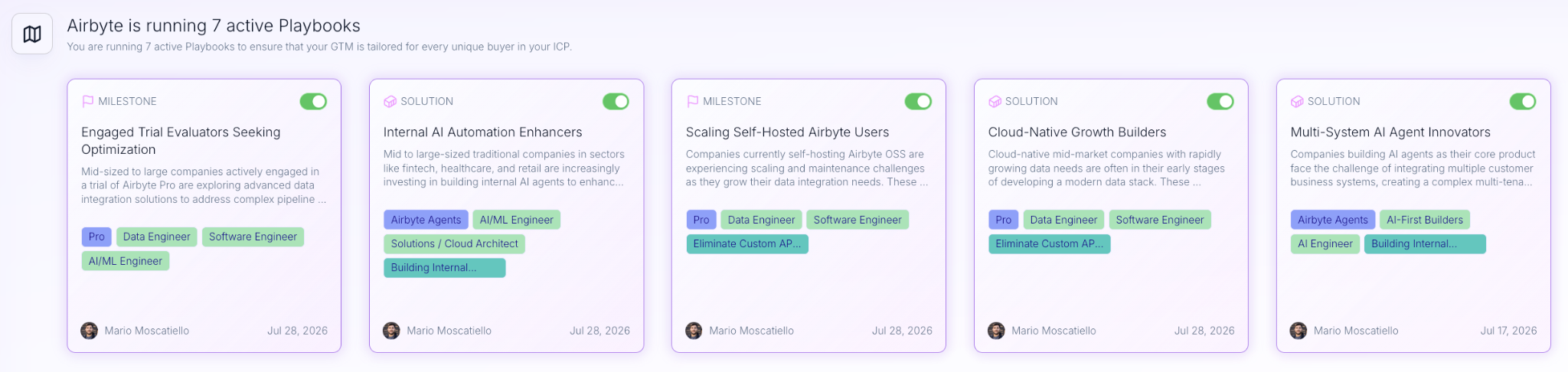The height and width of the screenshot is (372, 1568).
Task: Click Software Engineer tag on Scaling Self-Hosted card
Action: click(x=857, y=220)
